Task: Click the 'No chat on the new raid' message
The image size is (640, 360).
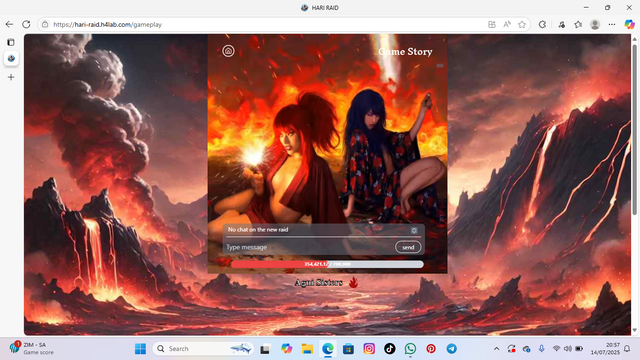Action: pyautogui.click(x=258, y=230)
